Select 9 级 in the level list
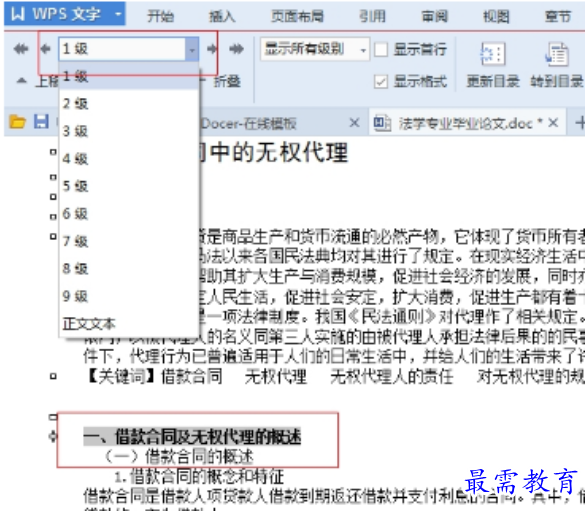586x513 pixels. [129, 296]
